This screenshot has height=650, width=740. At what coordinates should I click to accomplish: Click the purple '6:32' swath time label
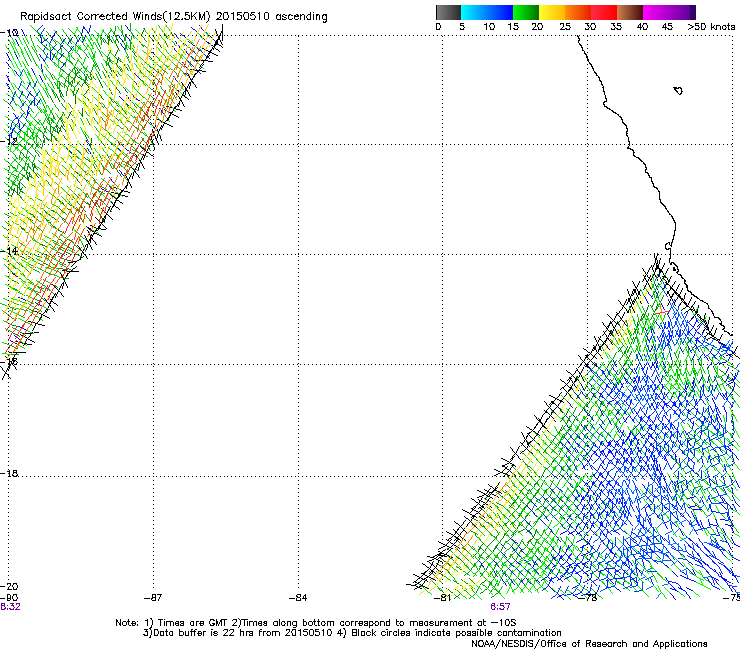[10, 607]
